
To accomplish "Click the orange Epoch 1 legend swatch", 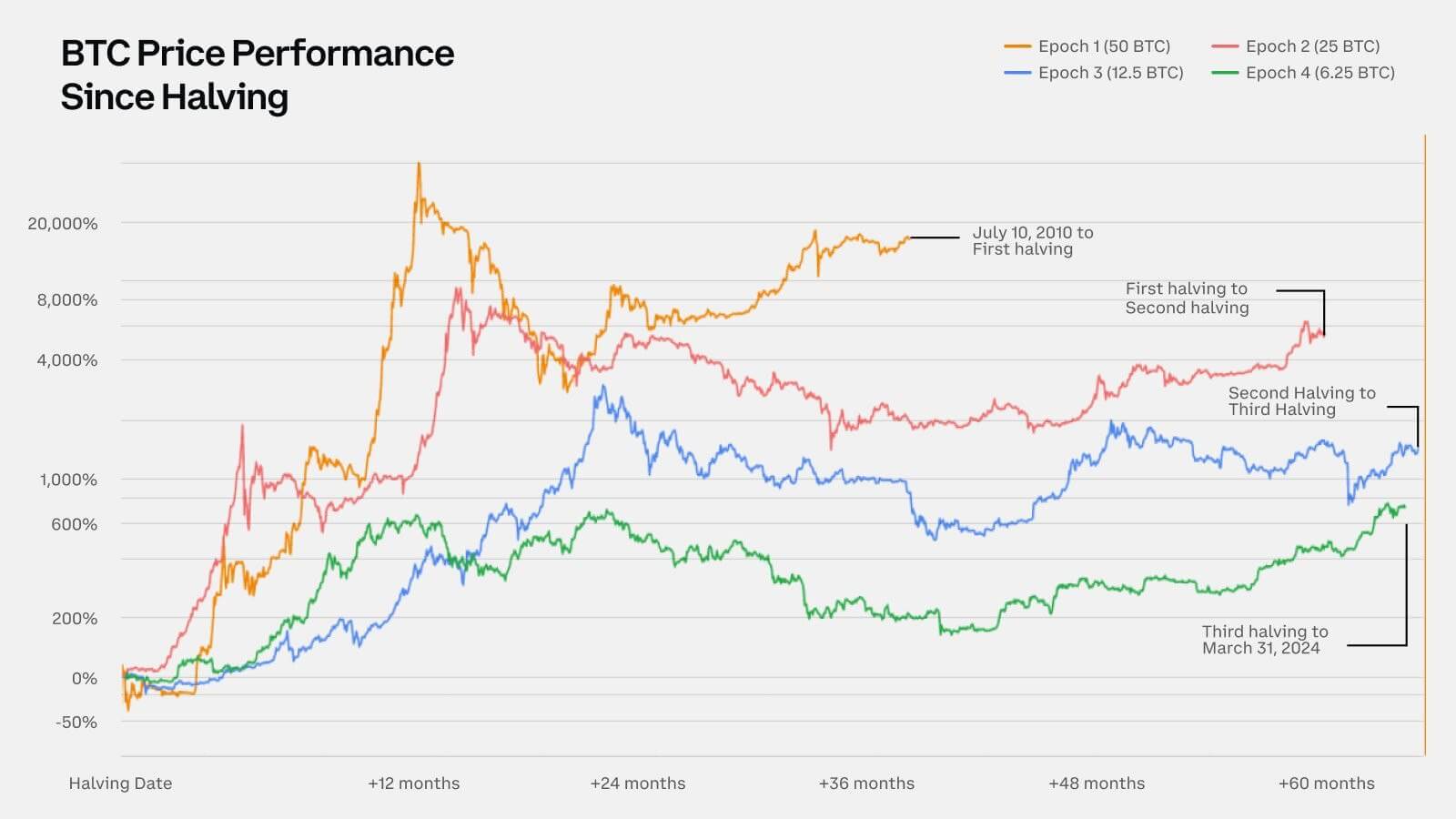I will click(x=1017, y=46).
